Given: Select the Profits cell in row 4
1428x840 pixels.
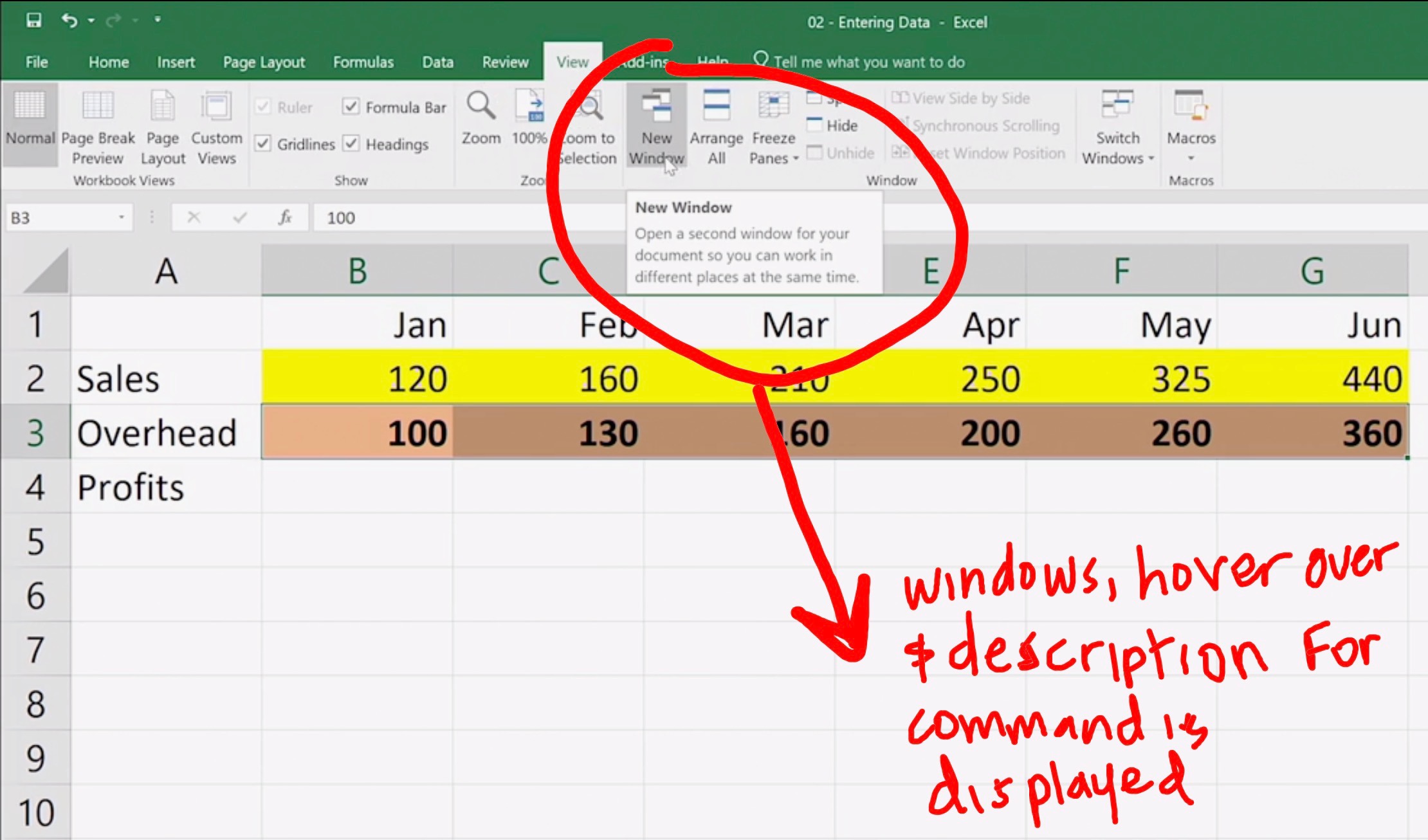Looking at the screenshot, I should 165,487.
